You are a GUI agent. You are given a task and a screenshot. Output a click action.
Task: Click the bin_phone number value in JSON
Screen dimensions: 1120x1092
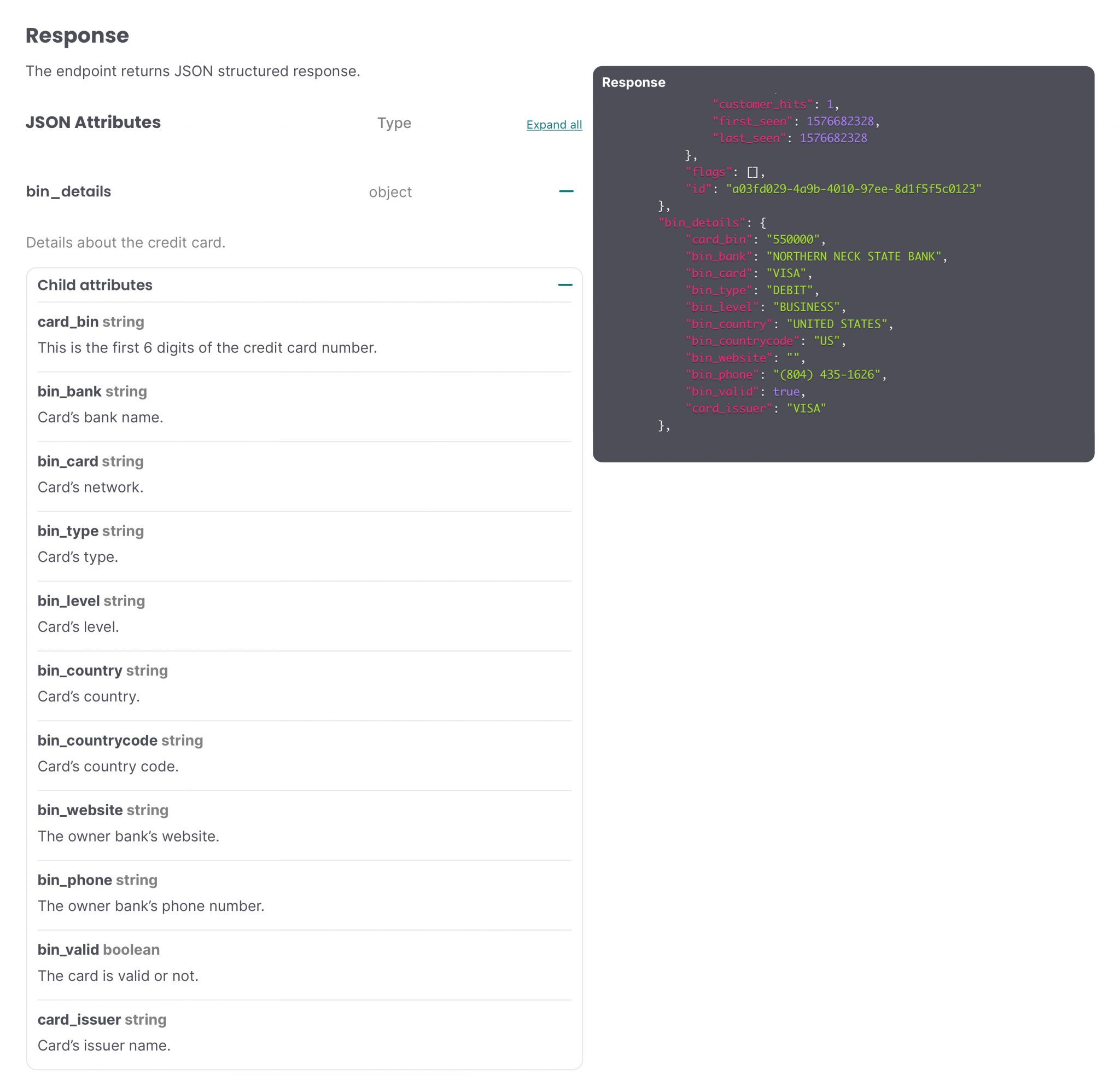pyautogui.click(x=826, y=375)
